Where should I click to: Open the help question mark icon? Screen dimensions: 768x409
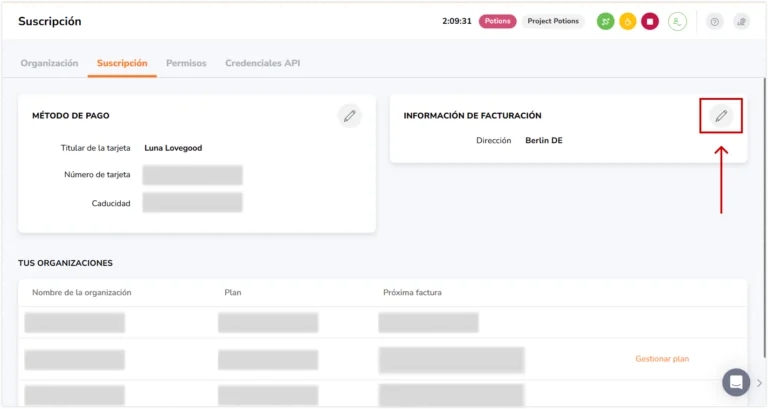pyautogui.click(x=715, y=22)
